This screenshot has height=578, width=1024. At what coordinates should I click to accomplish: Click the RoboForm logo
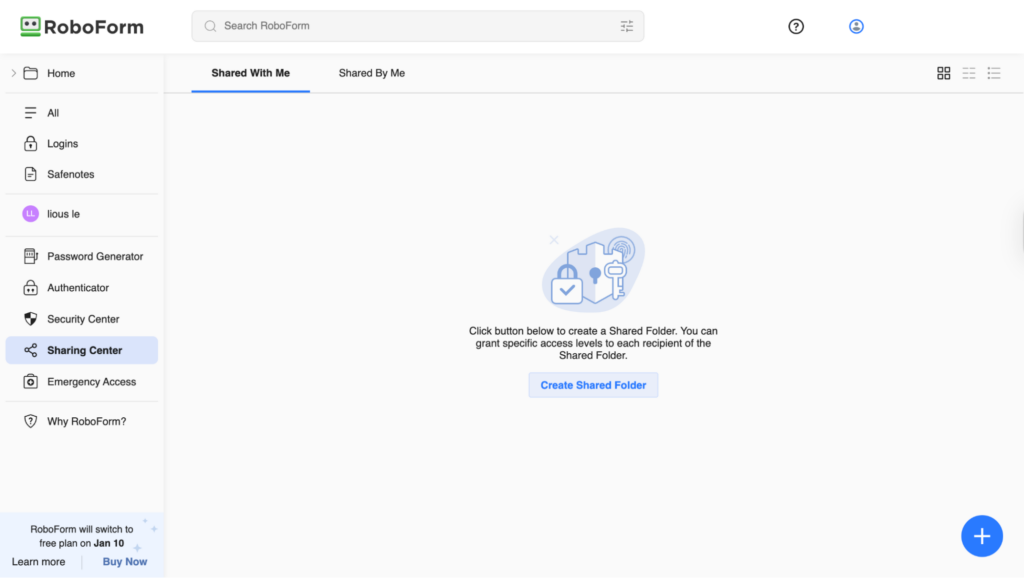coord(82,27)
